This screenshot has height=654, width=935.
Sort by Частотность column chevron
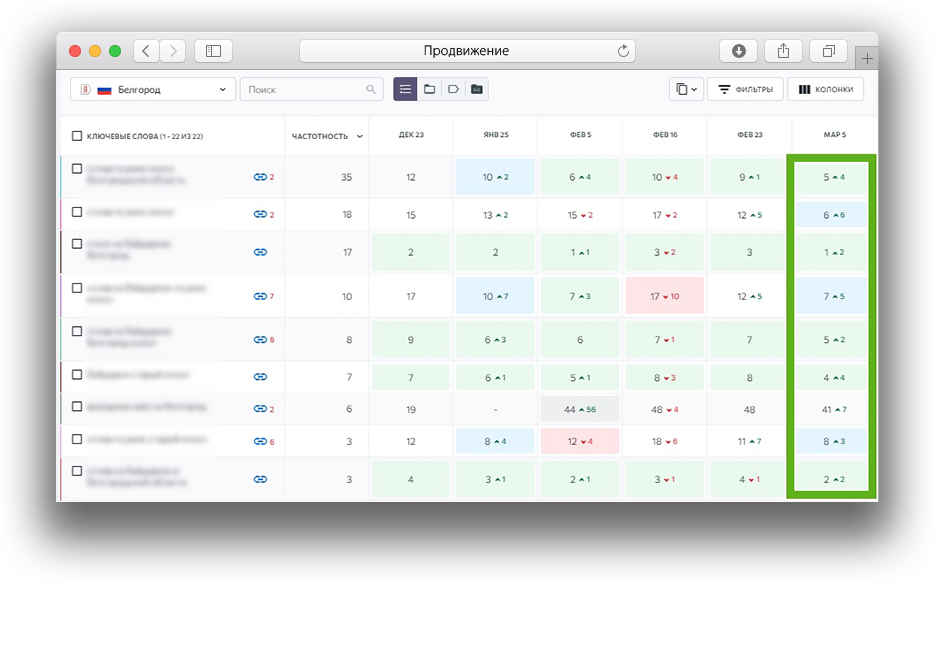[360, 137]
